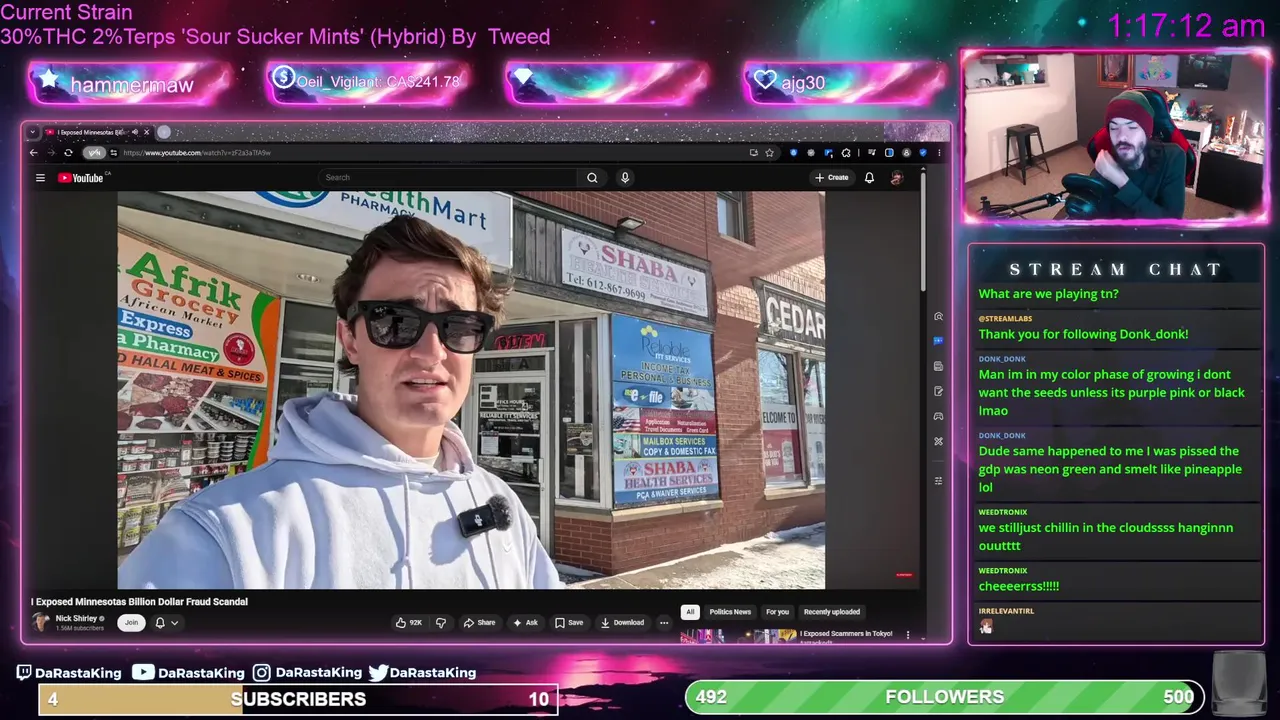Click Nick Shirley channel avatar

click(x=41, y=622)
